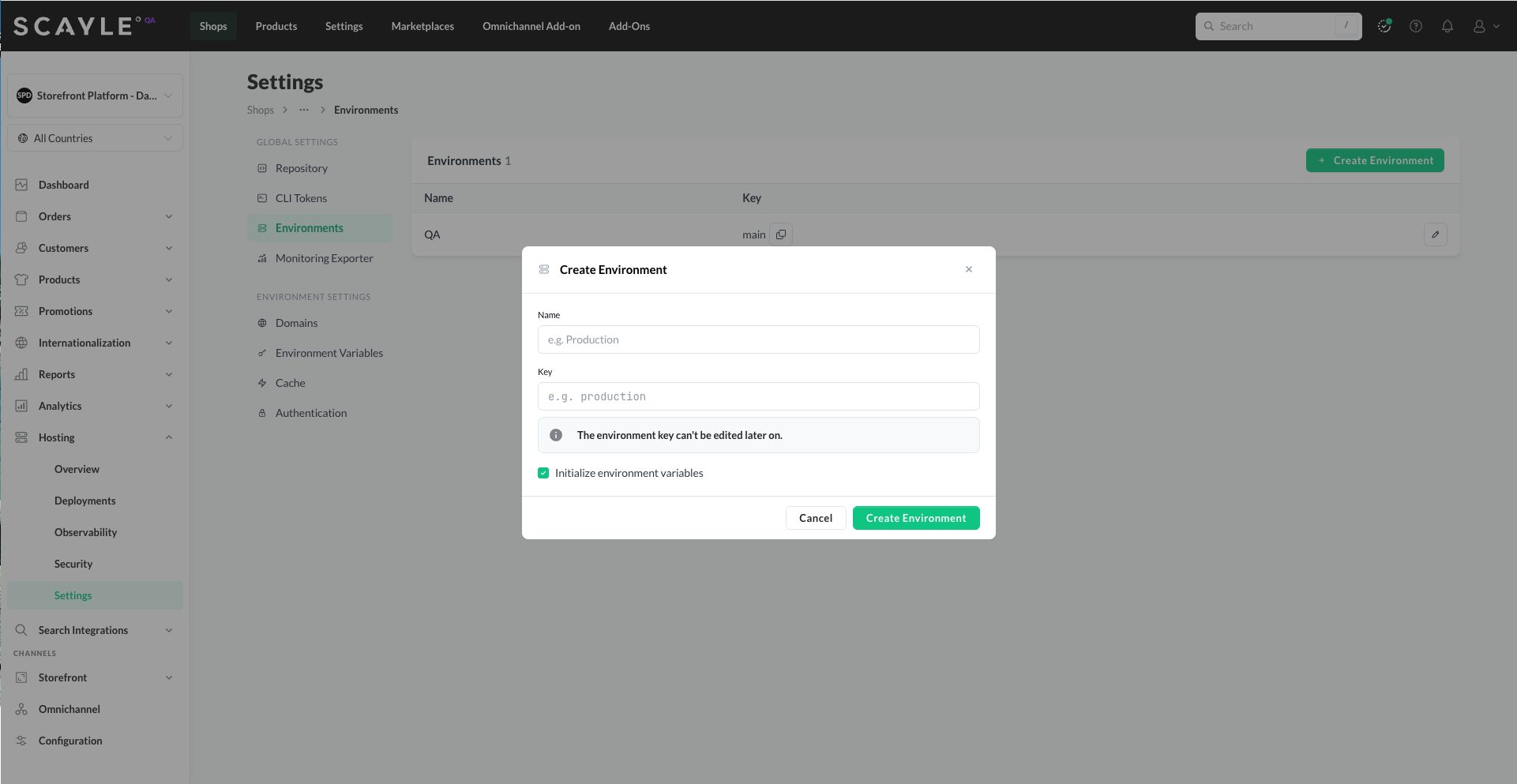The height and width of the screenshot is (784, 1517).
Task: Click the Domains globe icon
Action: pyautogui.click(x=262, y=323)
